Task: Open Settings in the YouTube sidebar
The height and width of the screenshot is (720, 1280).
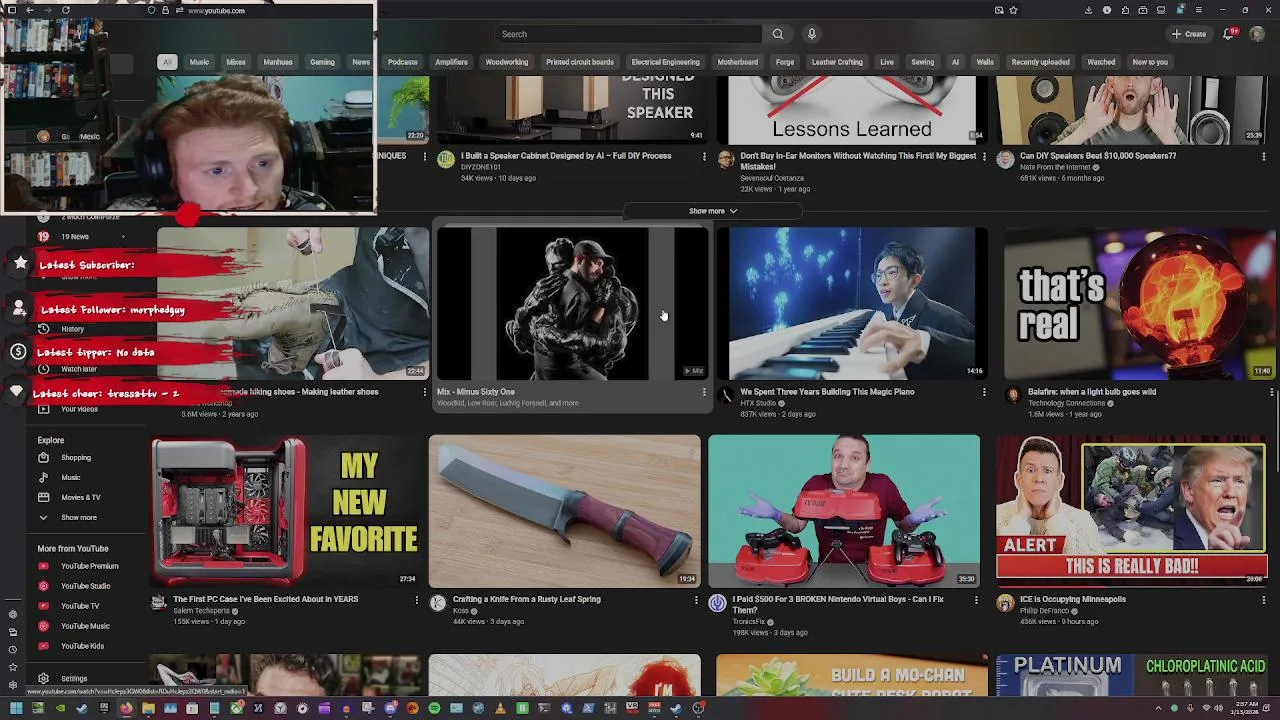Action: click(73, 679)
